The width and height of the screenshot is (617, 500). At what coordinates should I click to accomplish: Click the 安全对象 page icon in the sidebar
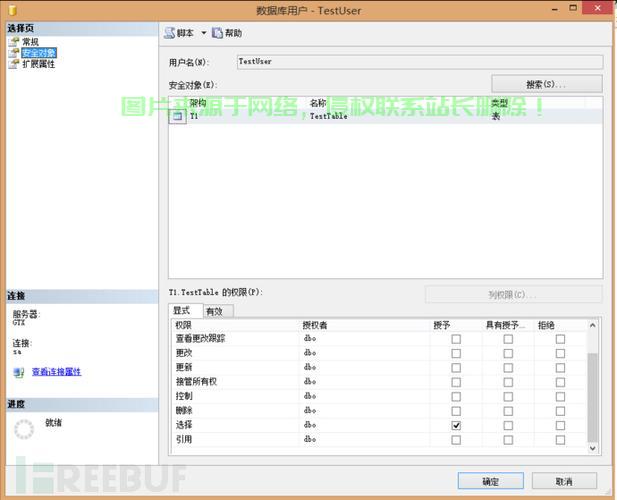(14, 53)
